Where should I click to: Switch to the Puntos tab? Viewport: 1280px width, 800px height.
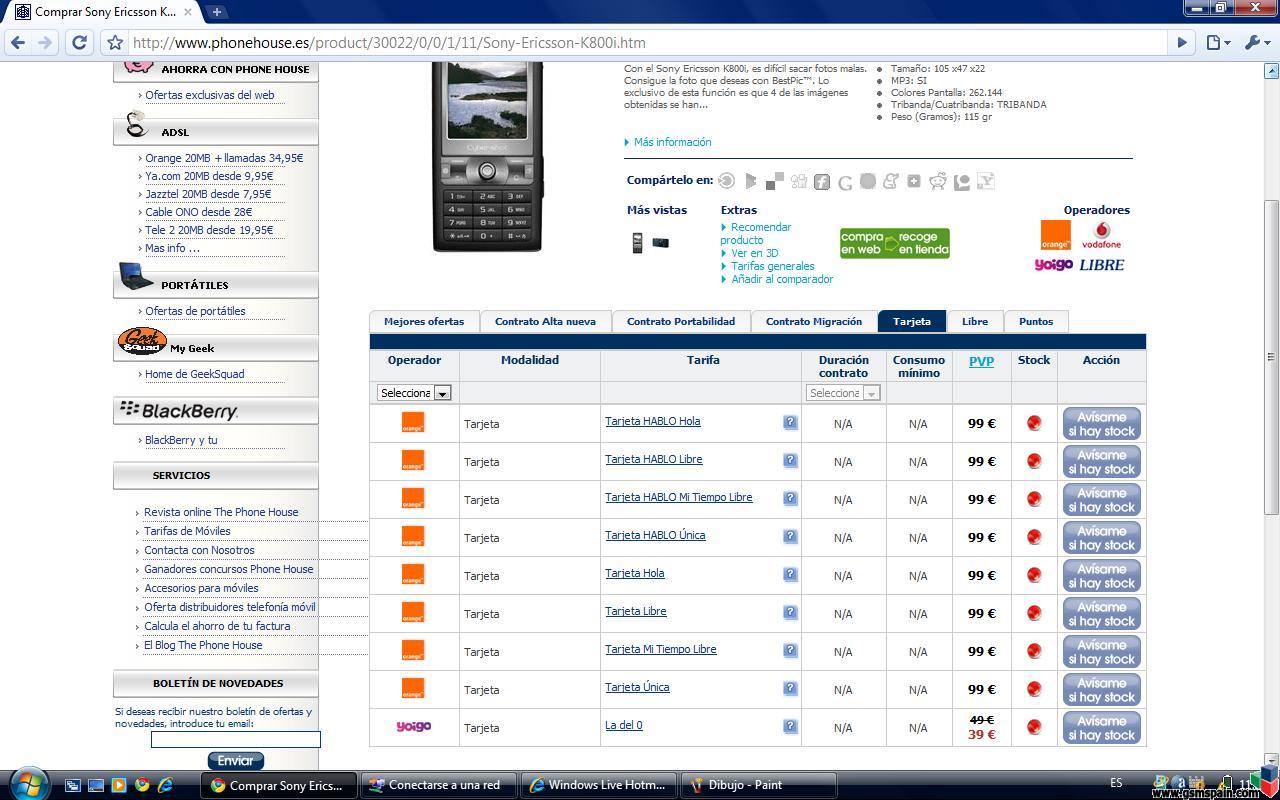click(1036, 321)
